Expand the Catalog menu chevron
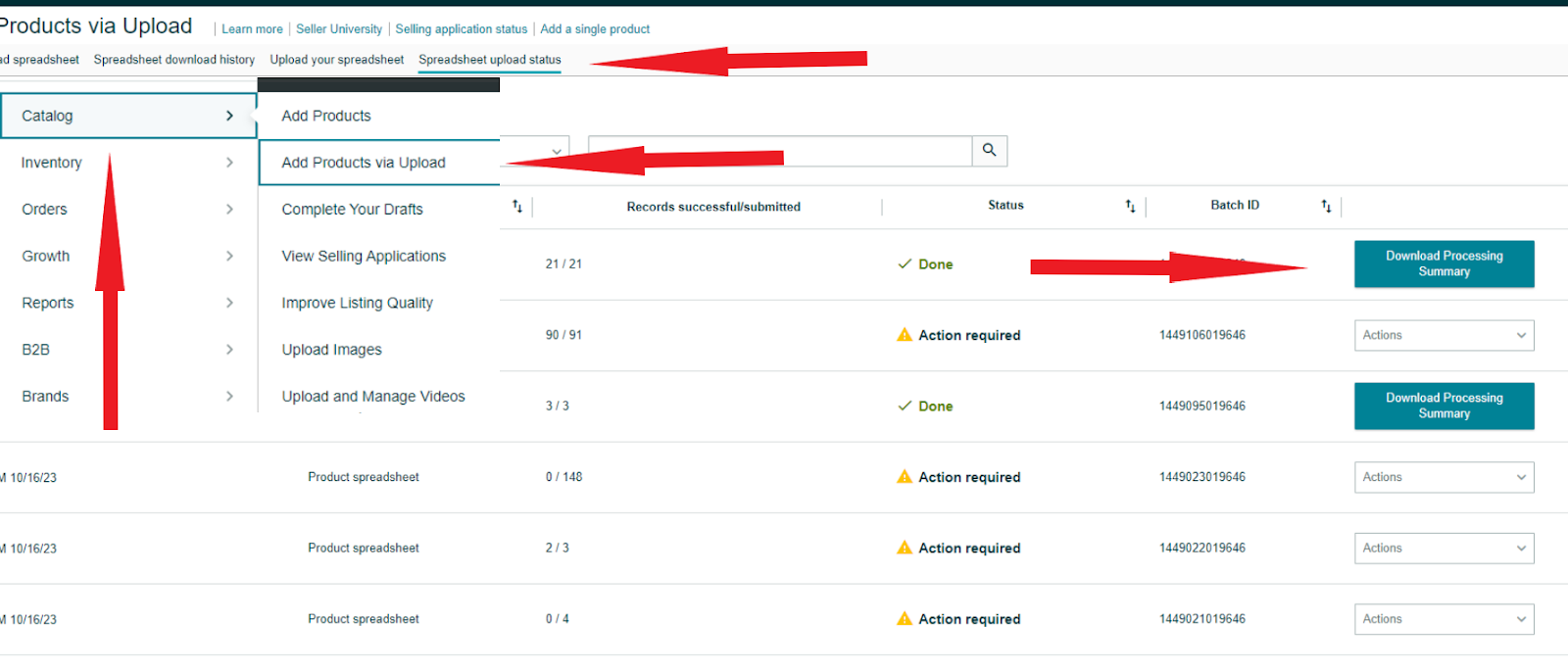 229,116
